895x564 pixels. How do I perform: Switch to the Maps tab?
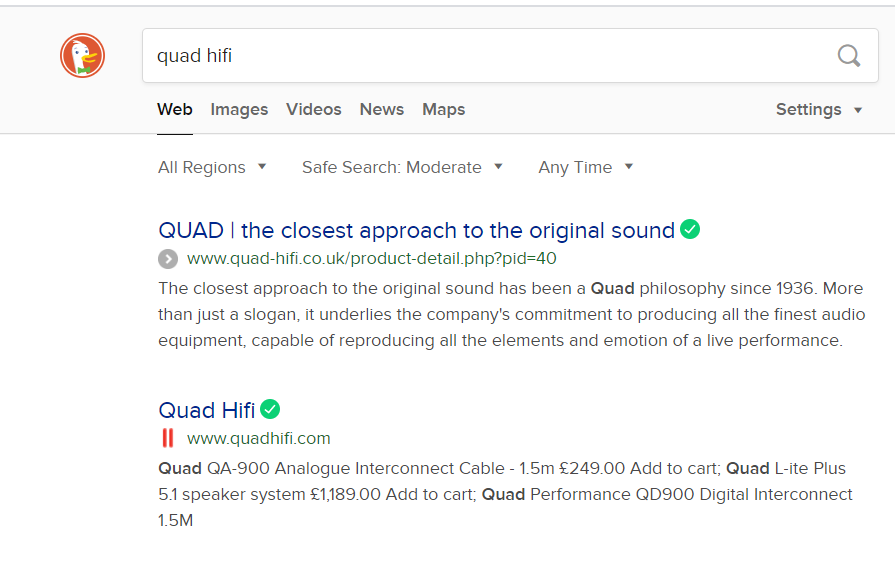coord(444,109)
